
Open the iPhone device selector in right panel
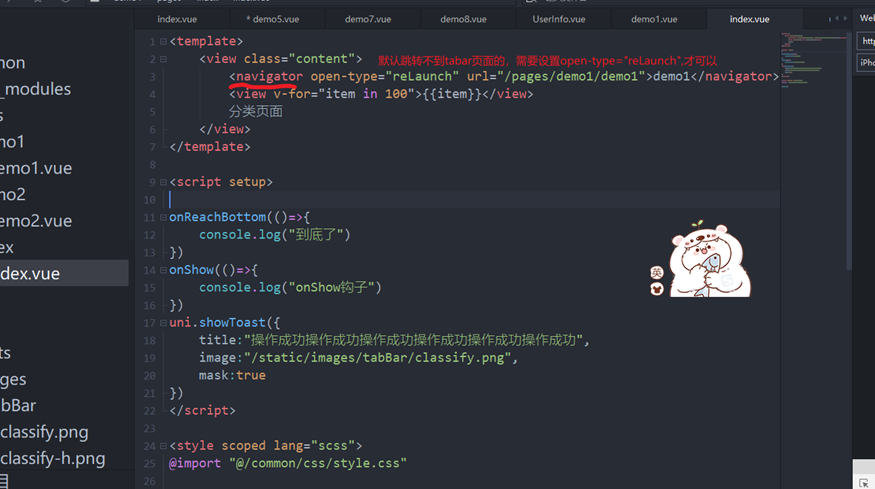(x=866, y=63)
